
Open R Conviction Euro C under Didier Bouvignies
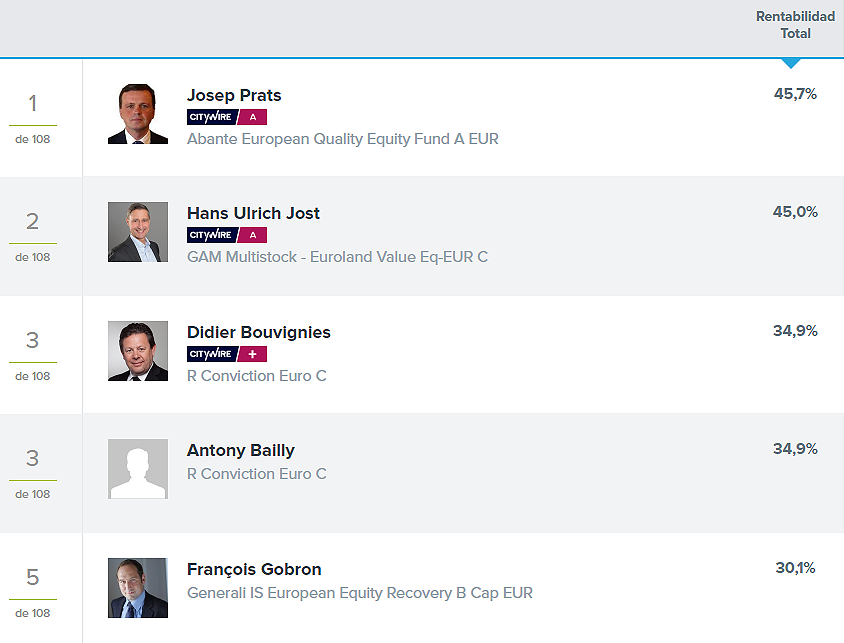pyautogui.click(x=257, y=376)
